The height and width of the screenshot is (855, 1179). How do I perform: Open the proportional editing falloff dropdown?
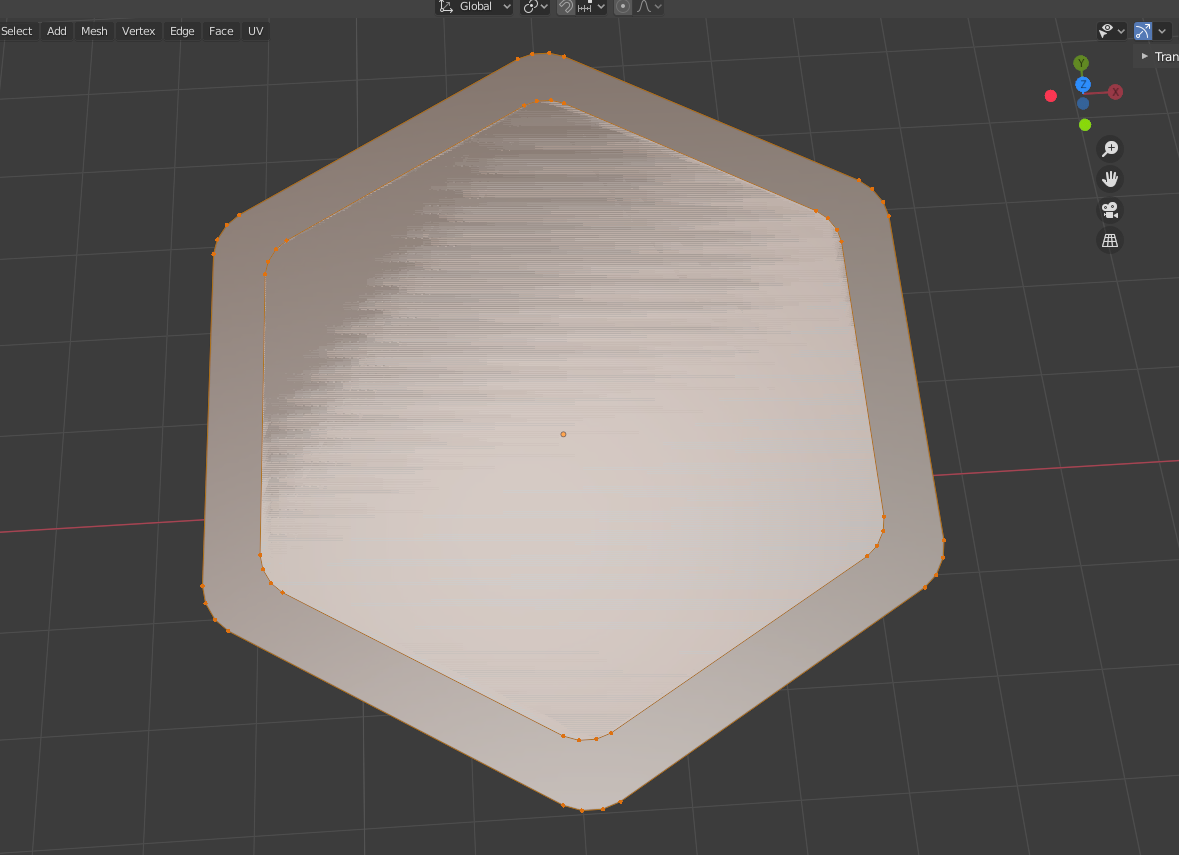(650, 7)
